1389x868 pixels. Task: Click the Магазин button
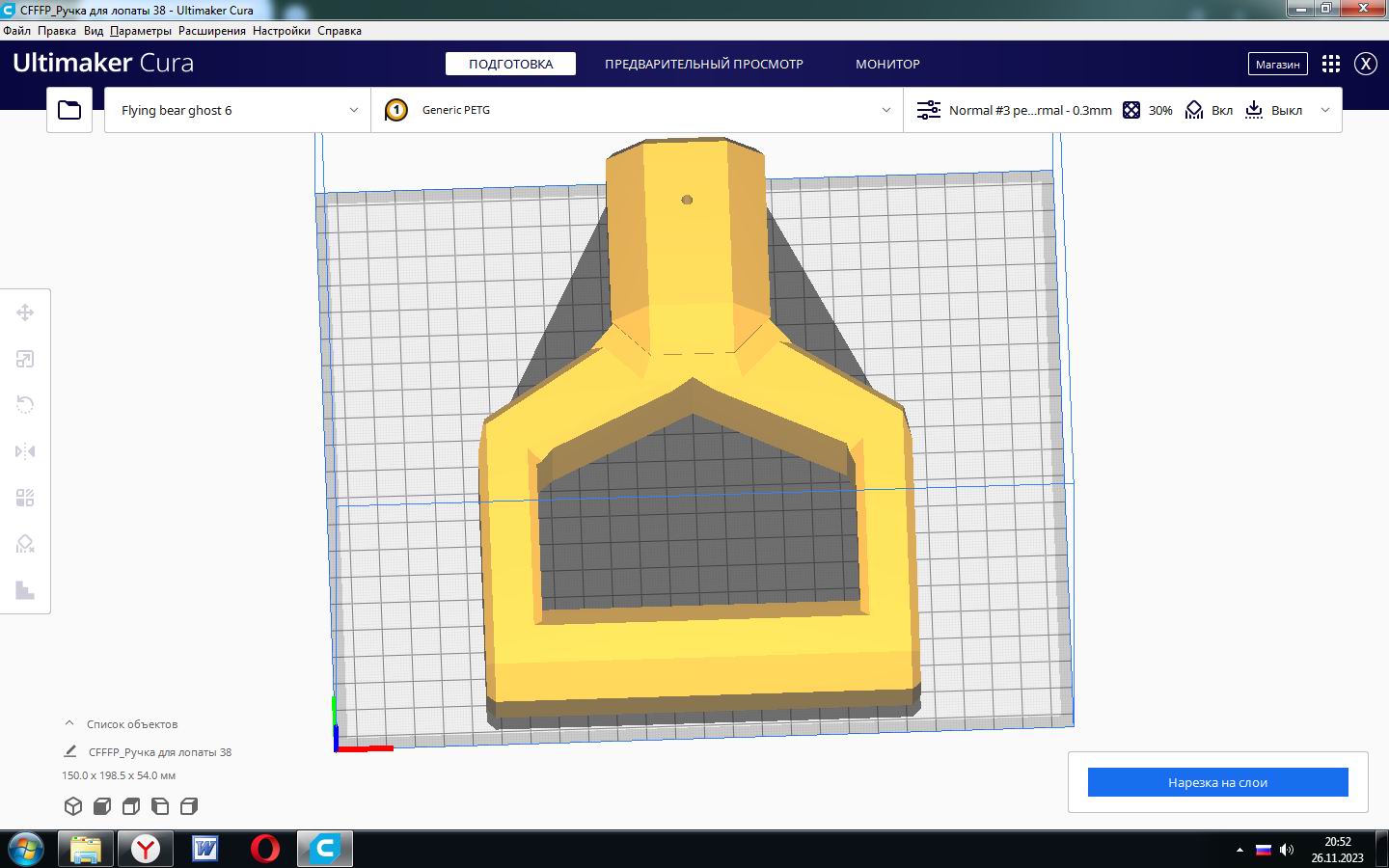coord(1277,64)
